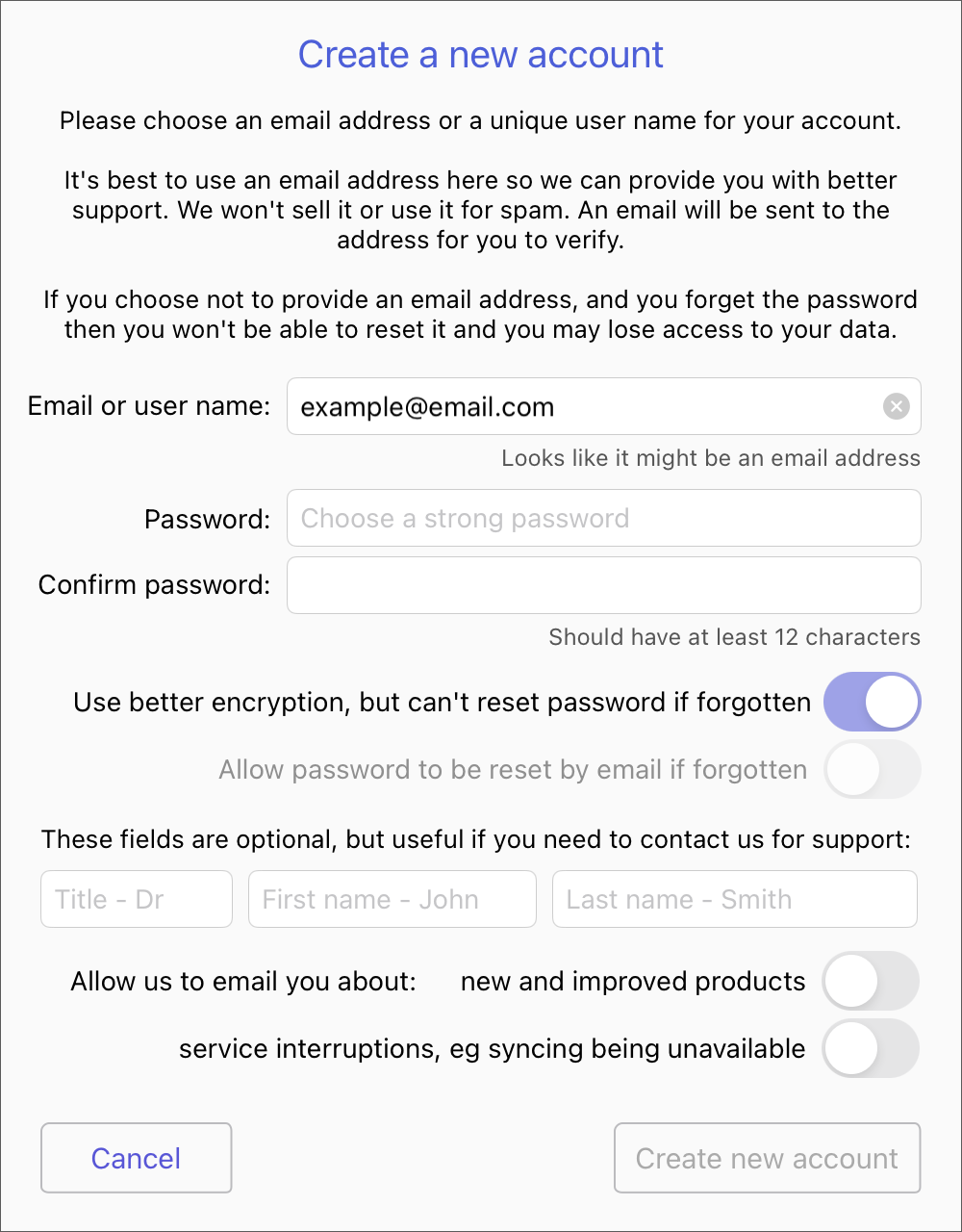Click the Password input field
962x1232 pixels.
(603, 519)
